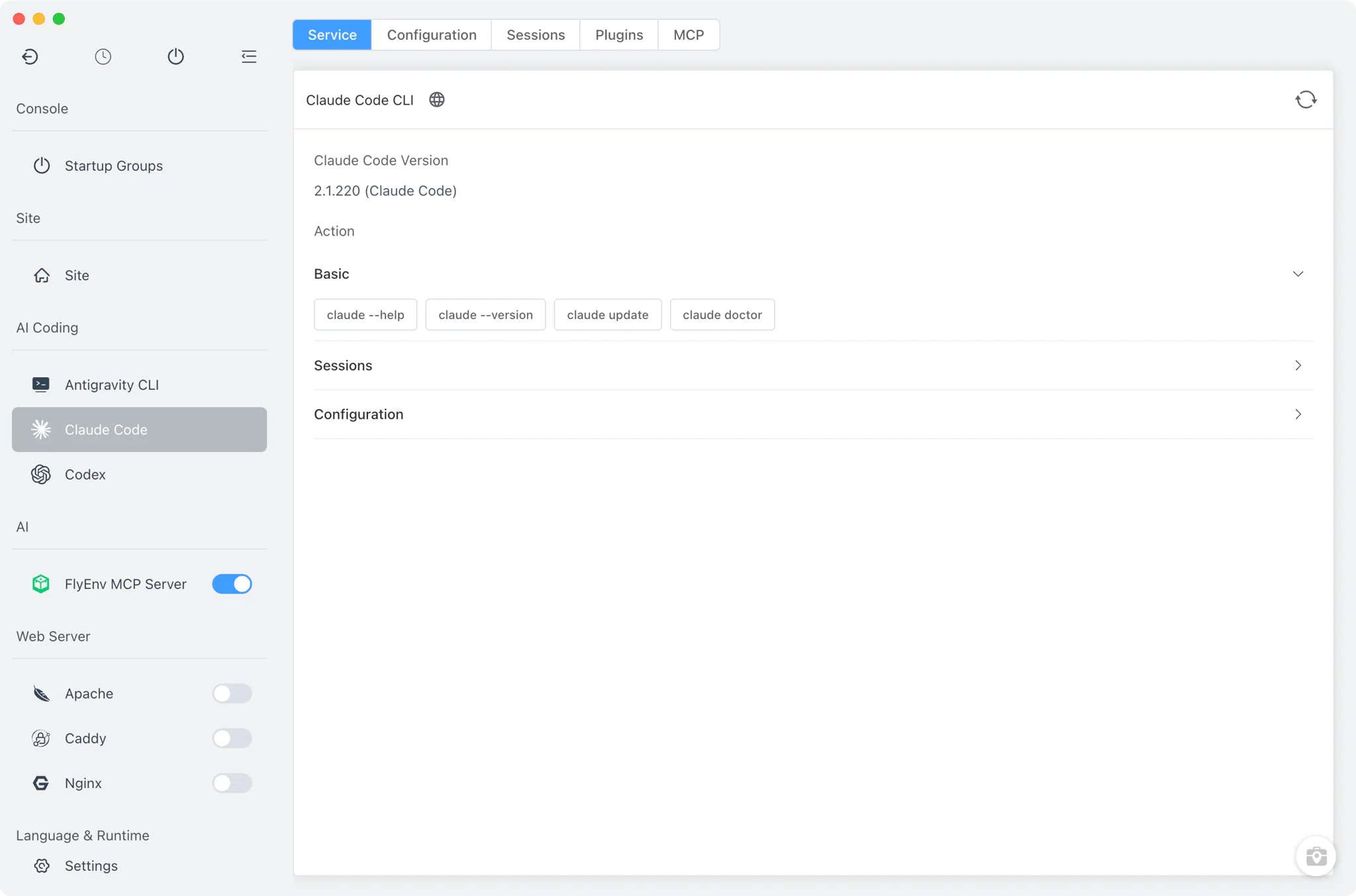Click the back/exit arrow icon in sidebar
Image resolution: width=1356 pixels, height=896 pixels.
tap(30, 56)
